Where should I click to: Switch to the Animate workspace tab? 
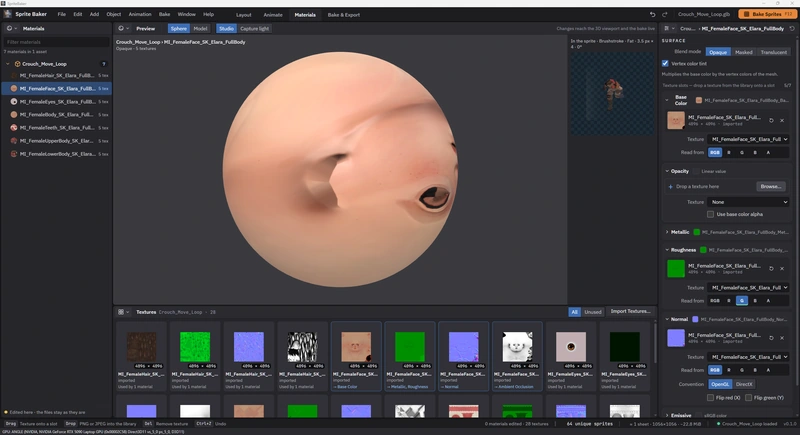point(273,15)
